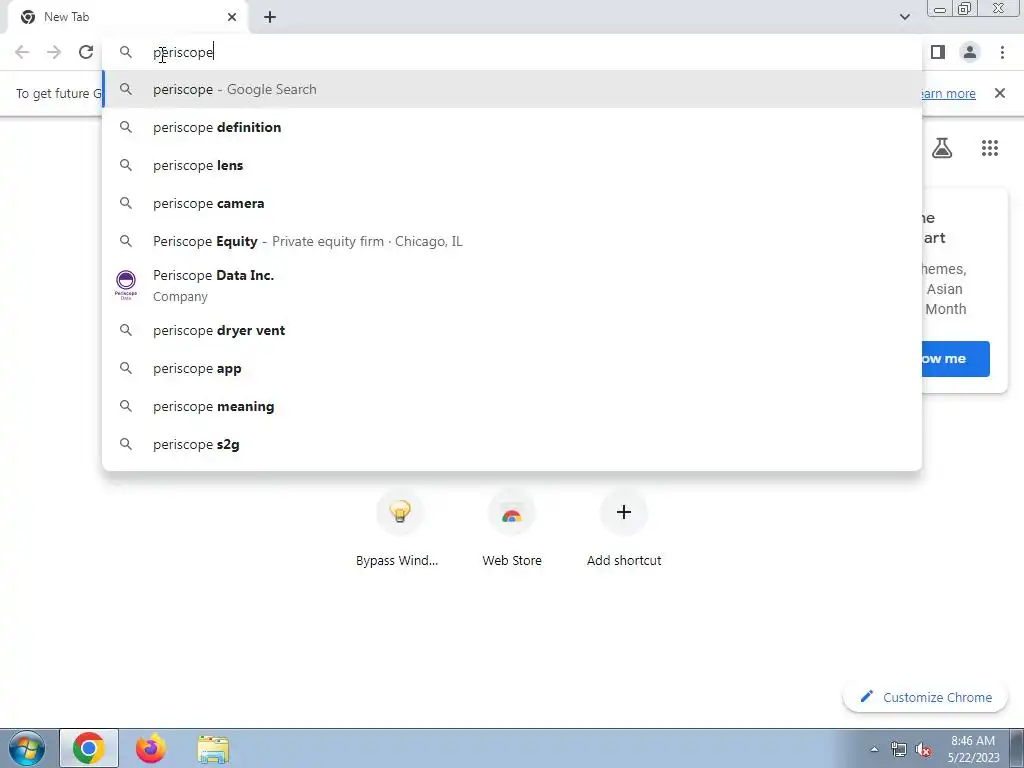The image size is (1024, 768).
Task: Click the Periscope Data logo icon
Action: [x=125, y=285]
